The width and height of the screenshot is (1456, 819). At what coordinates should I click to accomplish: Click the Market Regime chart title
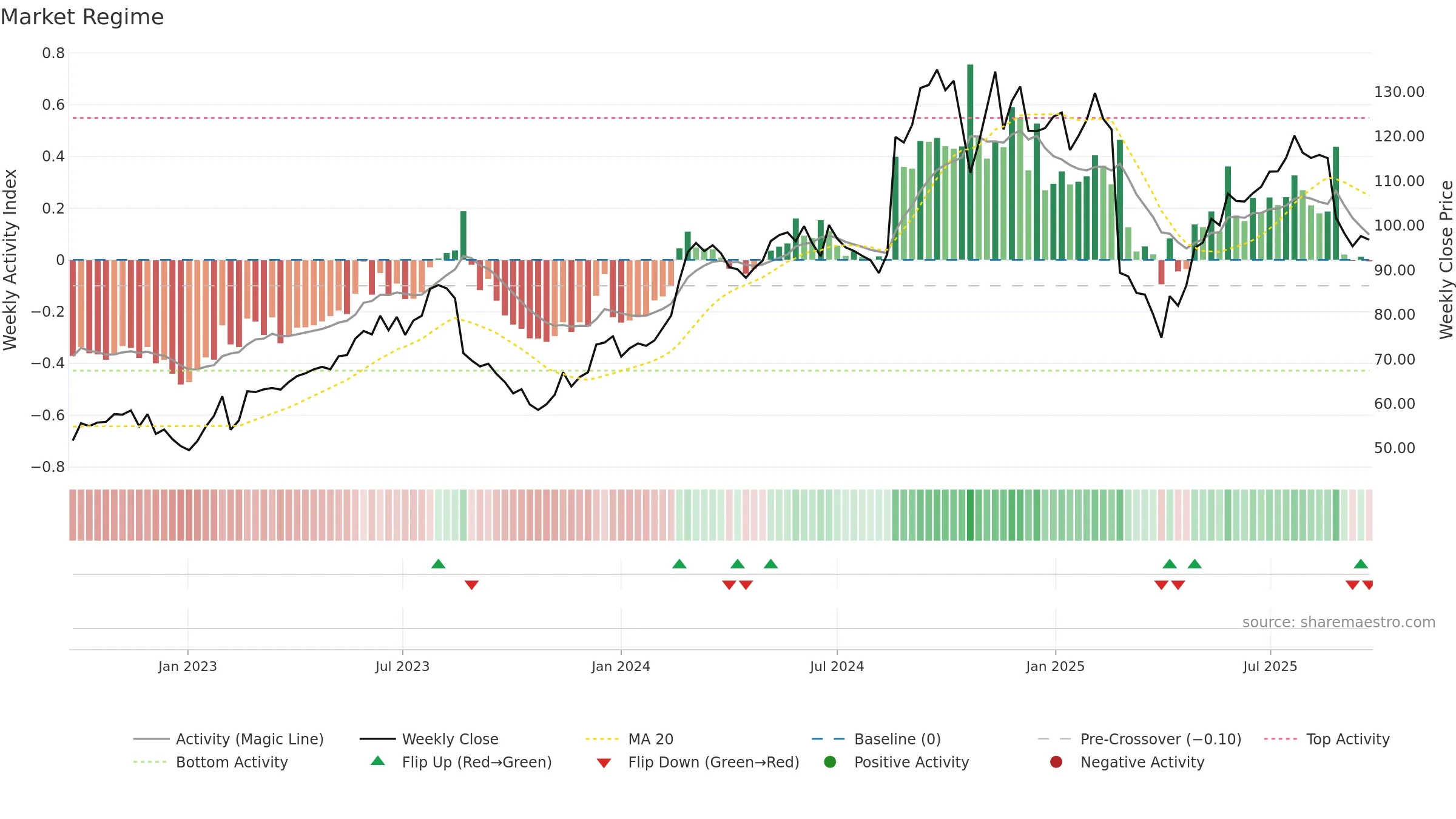click(x=83, y=17)
